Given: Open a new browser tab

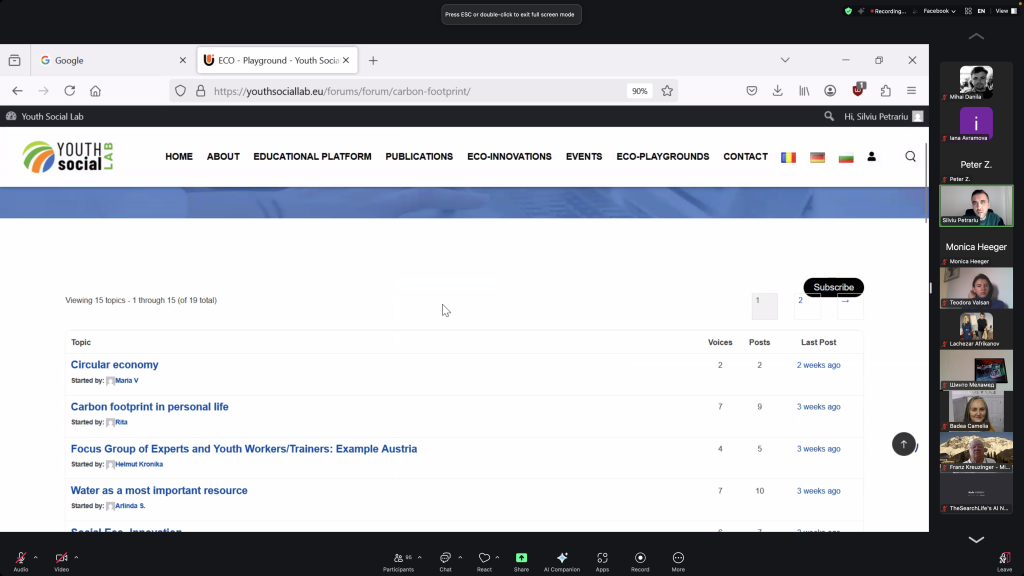Looking at the screenshot, I should 373,60.
